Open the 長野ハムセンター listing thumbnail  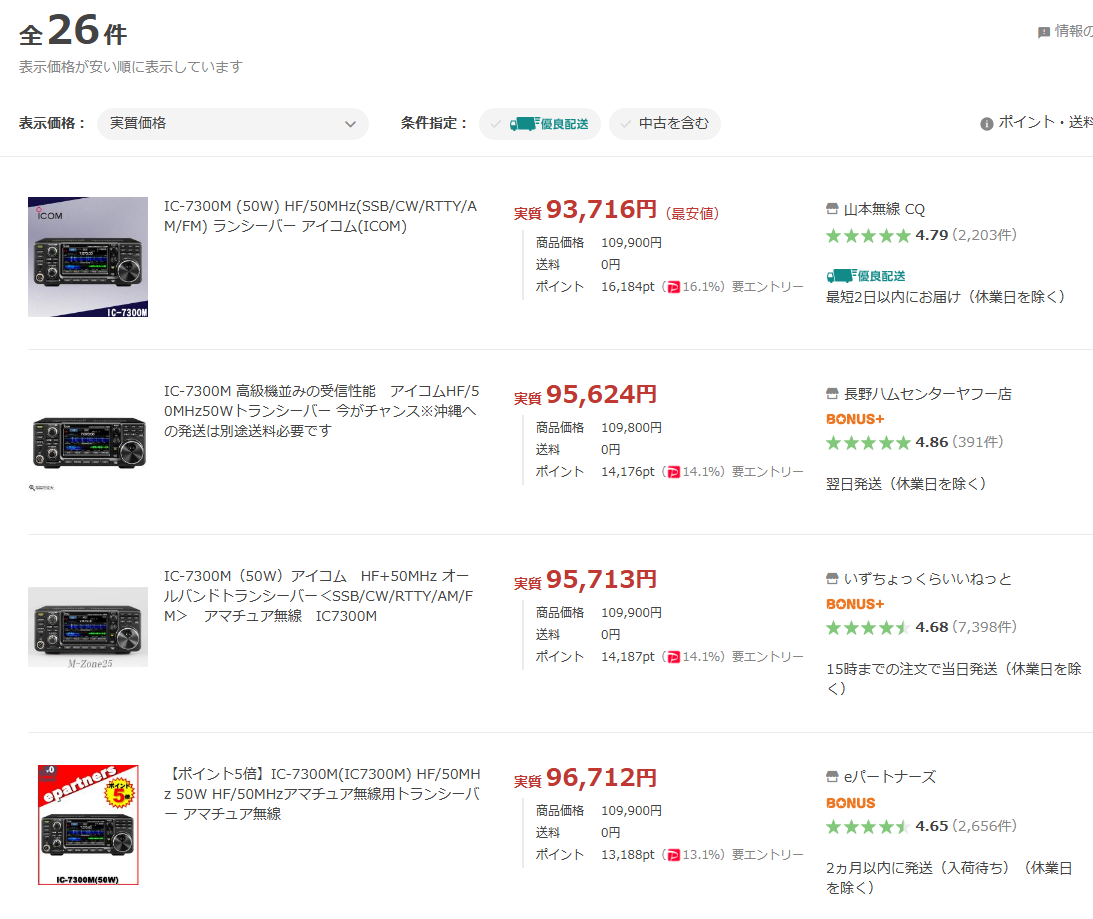click(88, 443)
